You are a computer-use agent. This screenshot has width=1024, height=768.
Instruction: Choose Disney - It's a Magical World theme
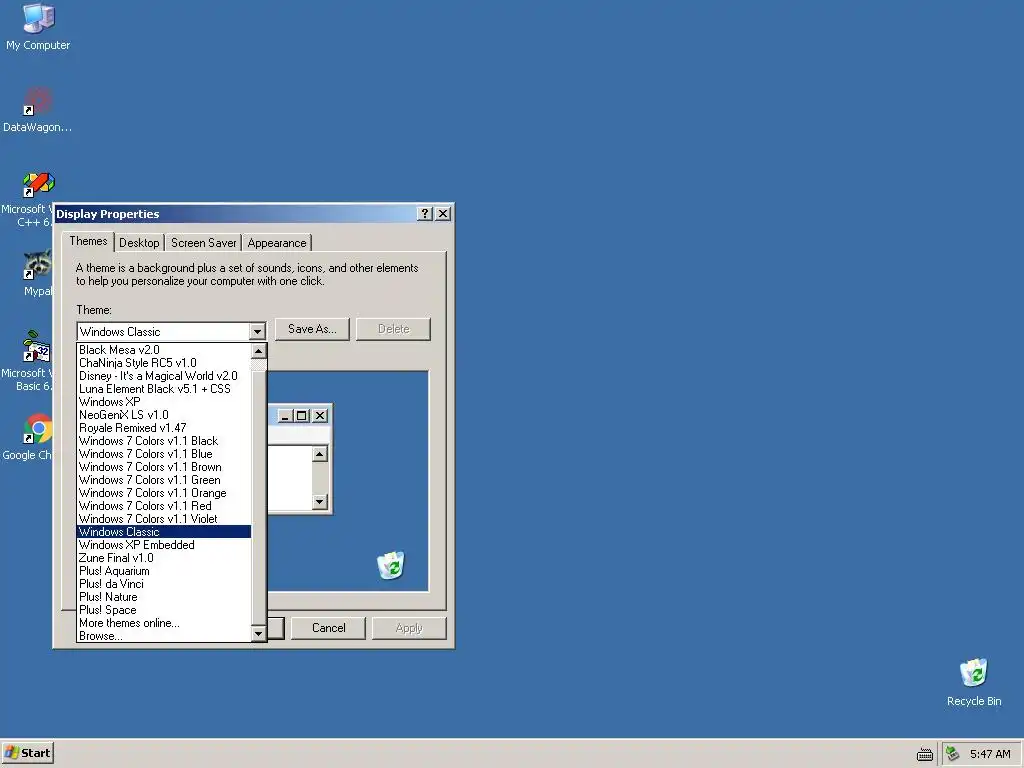(x=164, y=376)
